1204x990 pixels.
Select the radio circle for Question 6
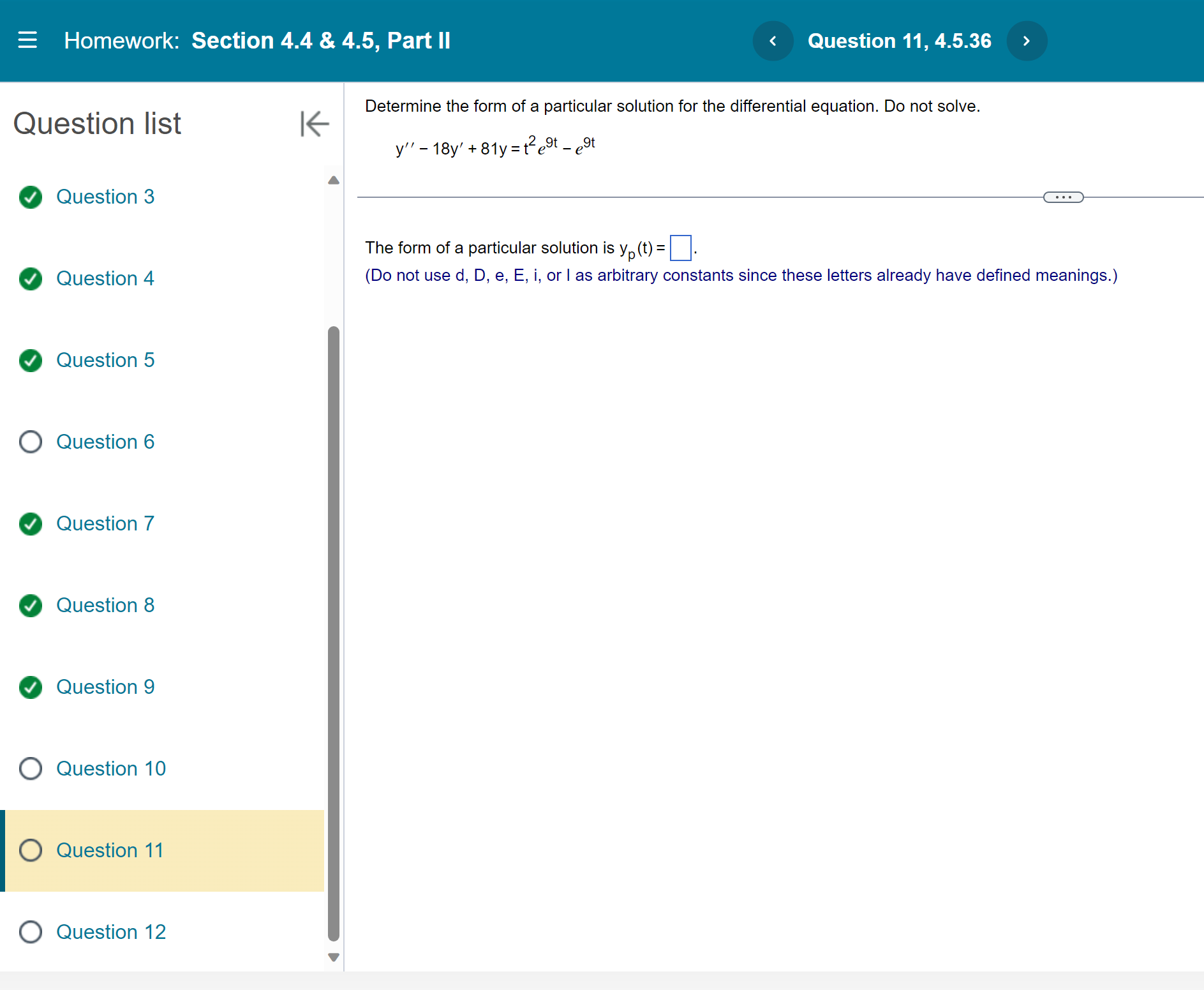30,442
